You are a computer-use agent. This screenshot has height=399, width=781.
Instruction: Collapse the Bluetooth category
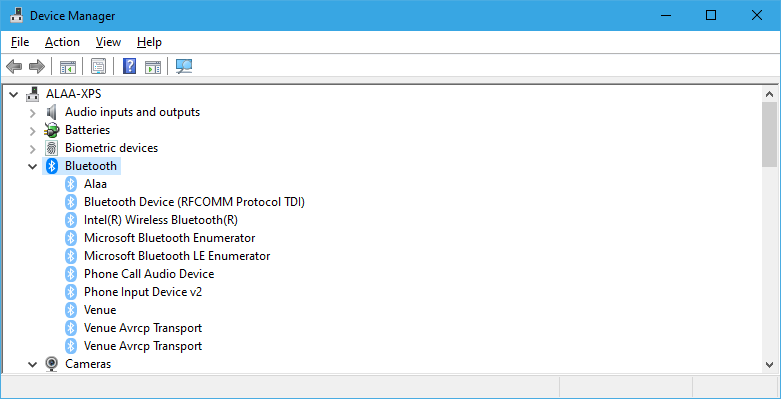click(x=32, y=166)
